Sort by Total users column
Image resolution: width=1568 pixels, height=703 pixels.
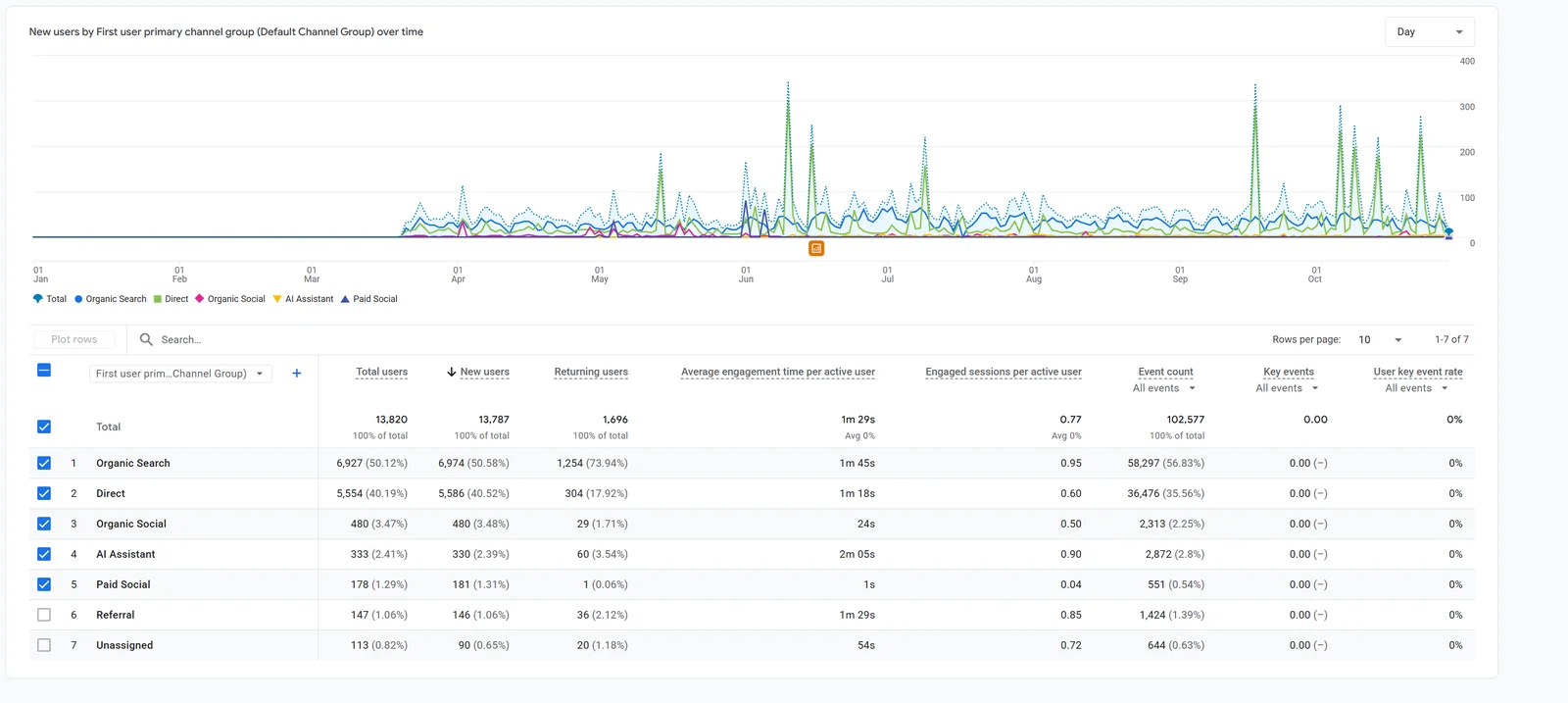[x=381, y=372]
